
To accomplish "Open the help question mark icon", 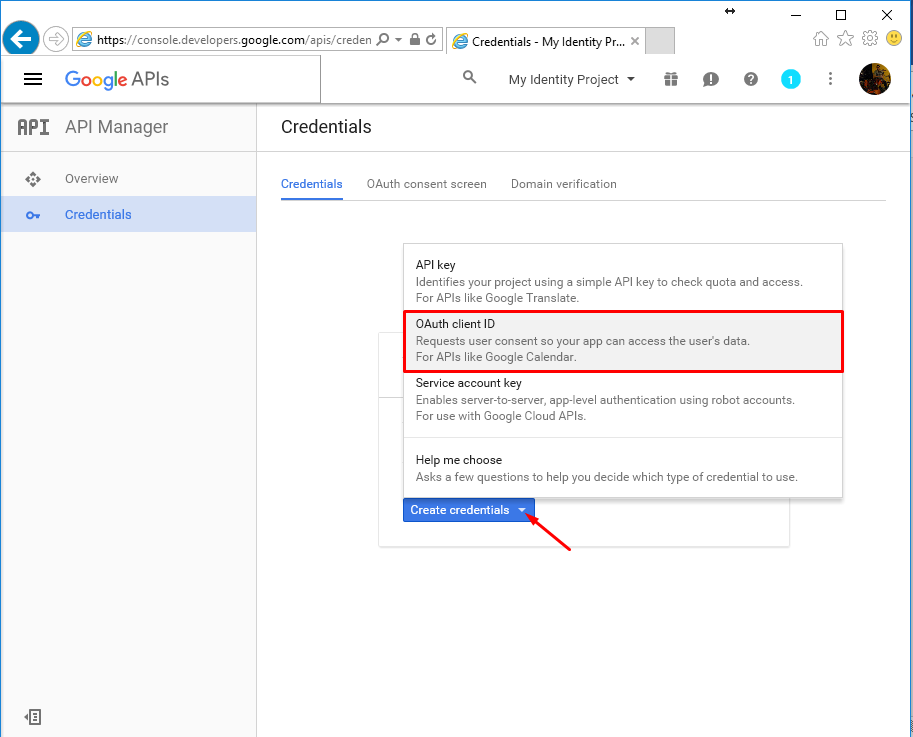I will tap(751, 79).
